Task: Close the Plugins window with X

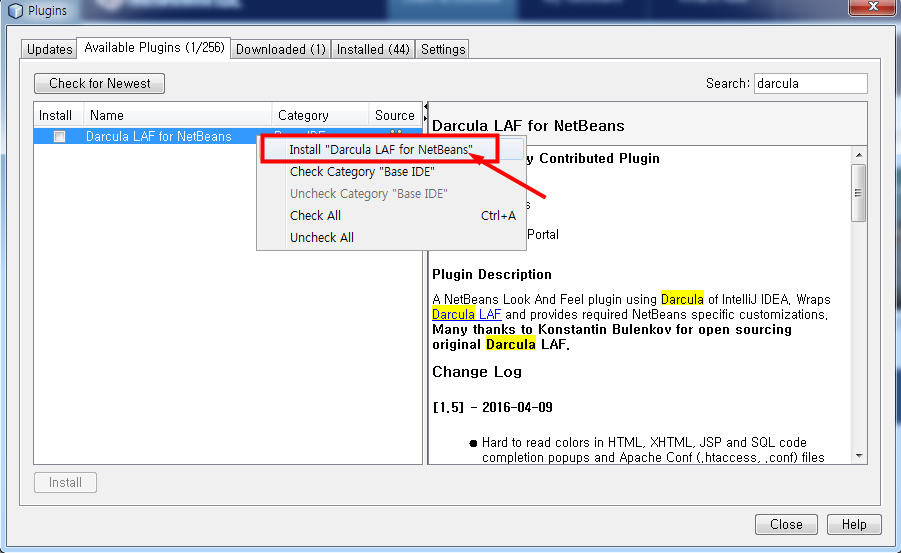Action: coord(873,7)
